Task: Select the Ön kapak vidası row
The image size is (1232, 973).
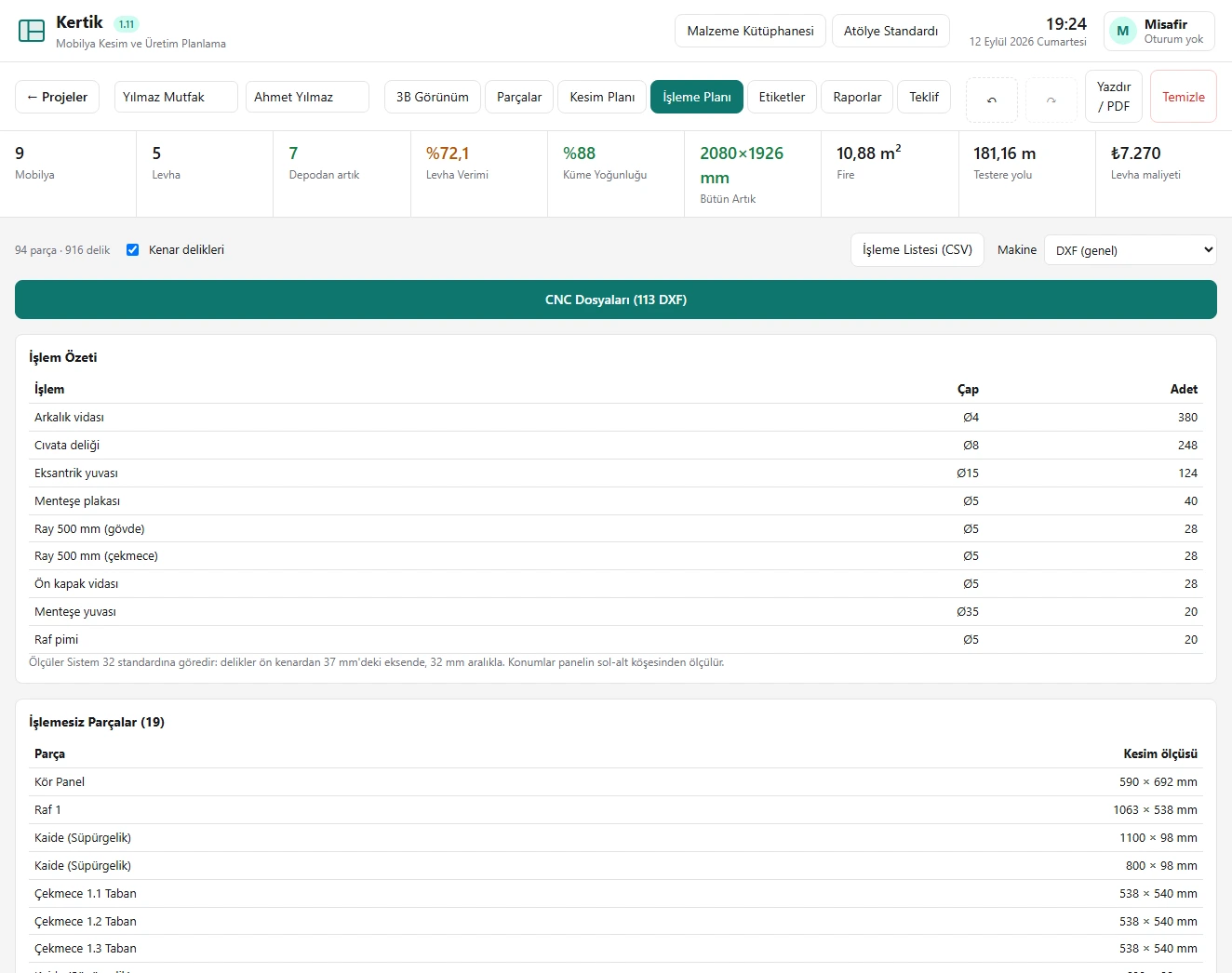Action: coord(616,584)
